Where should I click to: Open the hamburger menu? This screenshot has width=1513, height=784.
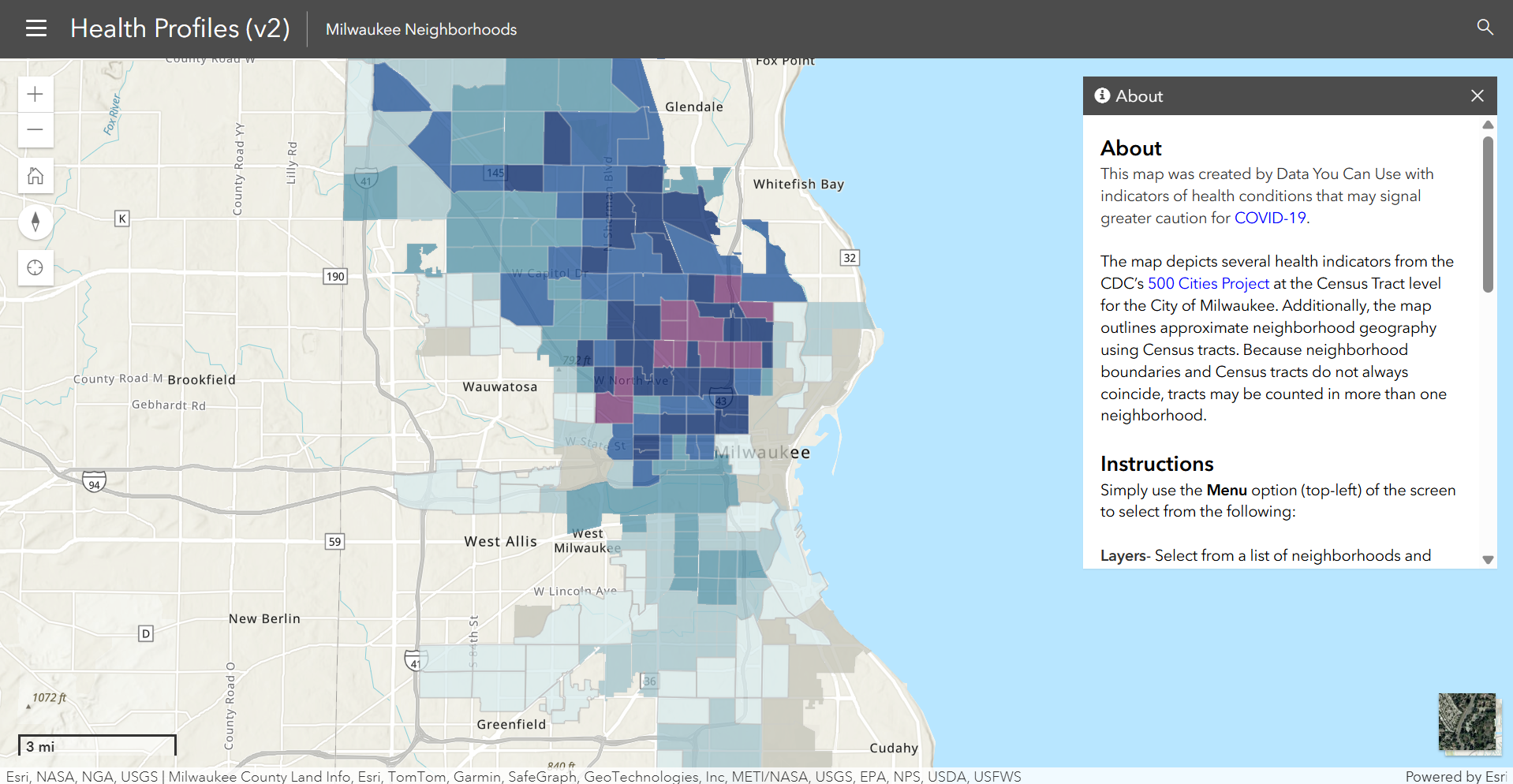[36, 29]
